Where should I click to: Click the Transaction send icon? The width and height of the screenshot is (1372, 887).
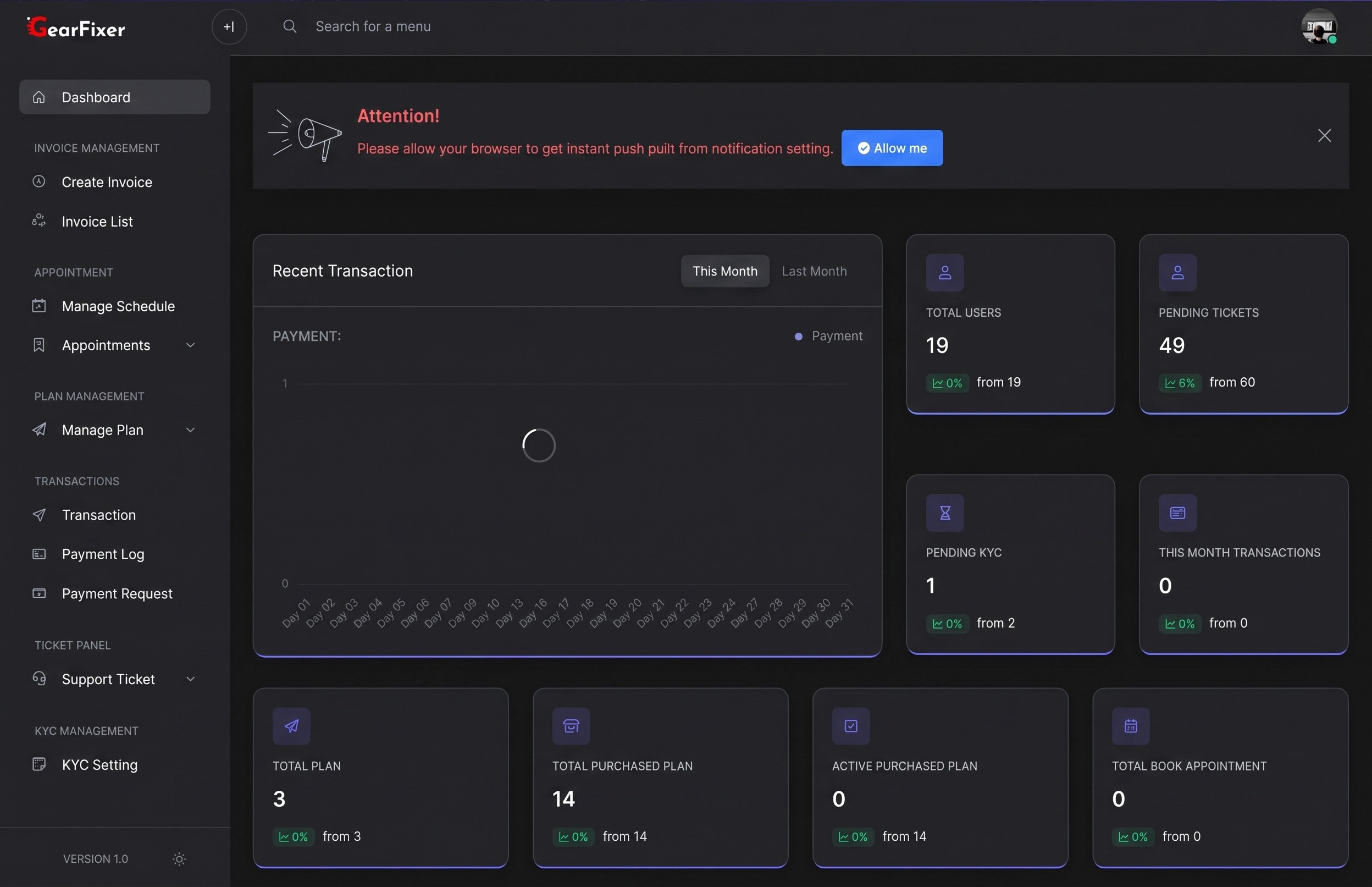(38, 514)
